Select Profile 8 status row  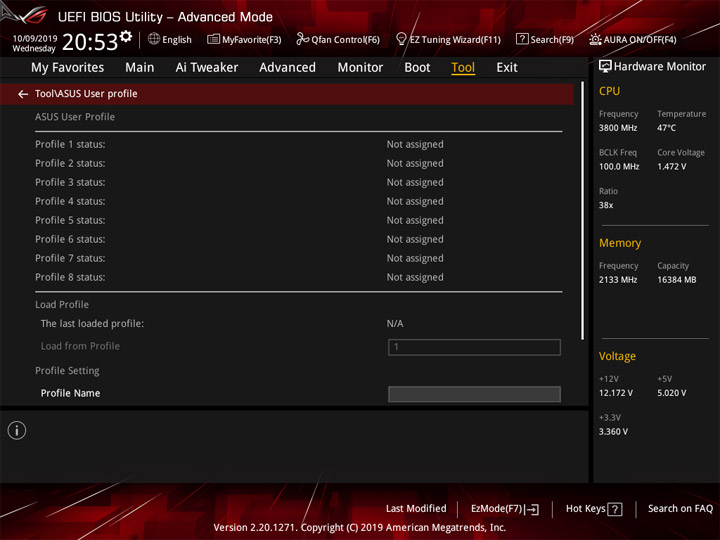[298, 277]
